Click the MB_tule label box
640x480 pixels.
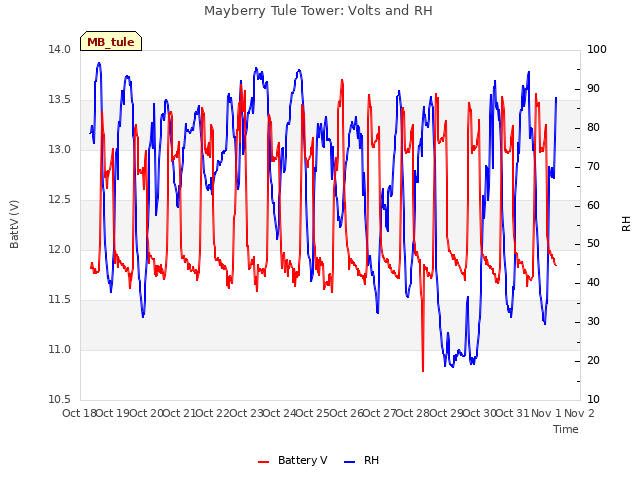click(x=111, y=41)
